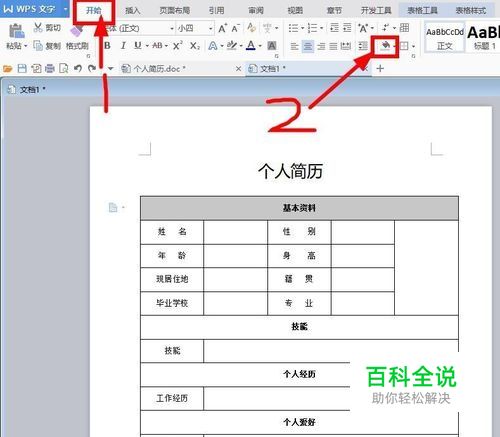Click the clear formatting icon

point(251,28)
